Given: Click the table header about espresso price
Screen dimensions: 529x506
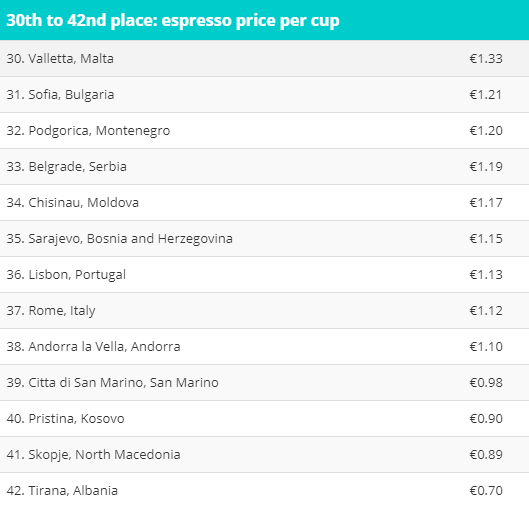Looking at the screenshot, I should (264, 20).
